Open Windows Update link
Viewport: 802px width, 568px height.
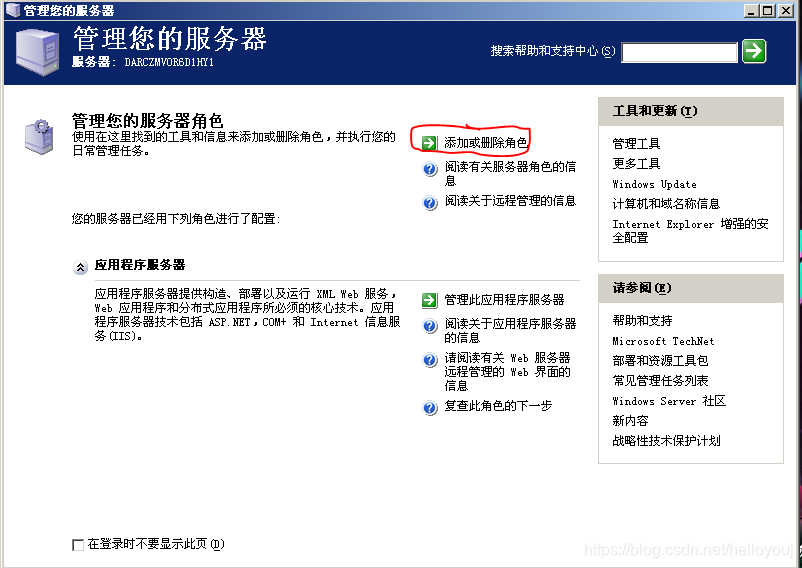[654, 184]
